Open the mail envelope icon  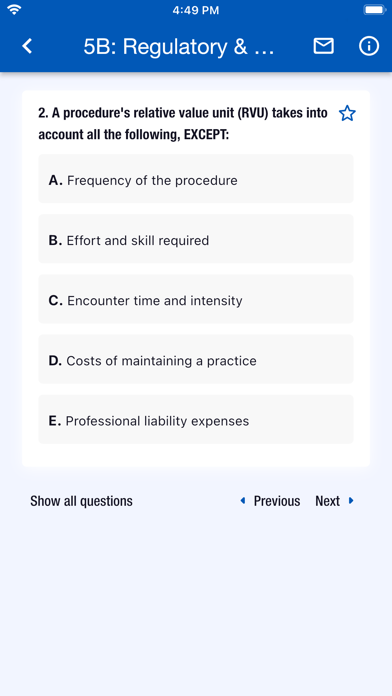[x=323, y=46]
